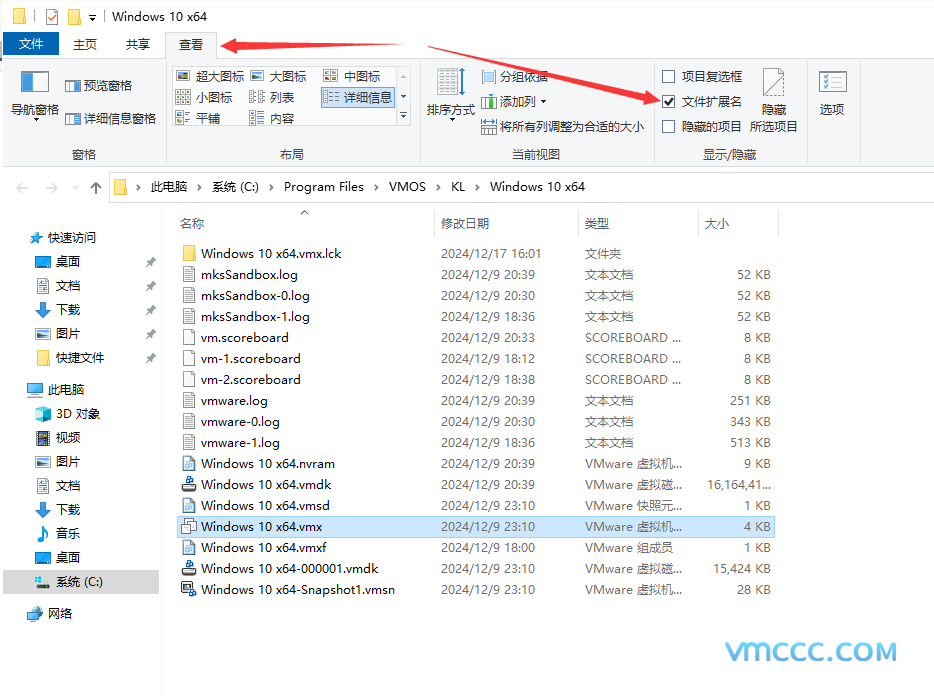
Task: Click 将所有列调整为合适的大小 in the ribbon
Action: click(562, 126)
